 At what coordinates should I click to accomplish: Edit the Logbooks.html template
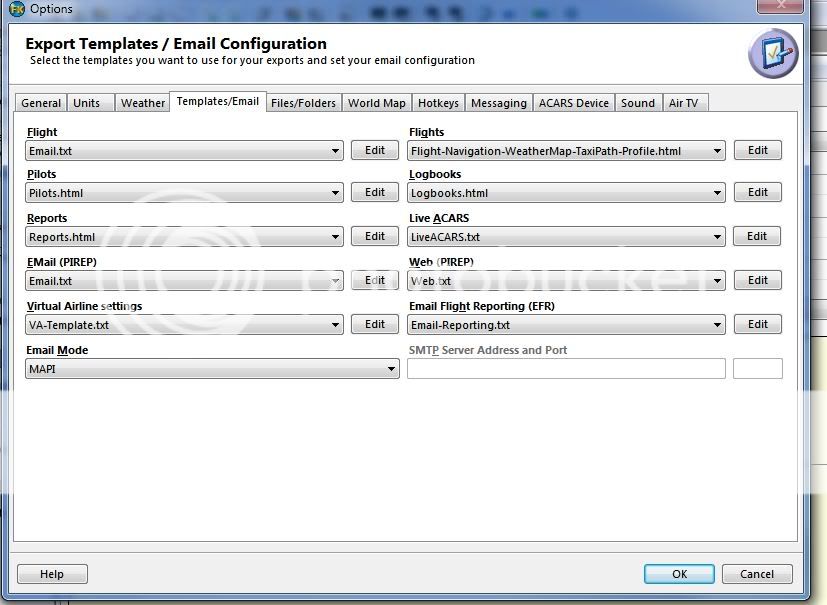coord(757,192)
